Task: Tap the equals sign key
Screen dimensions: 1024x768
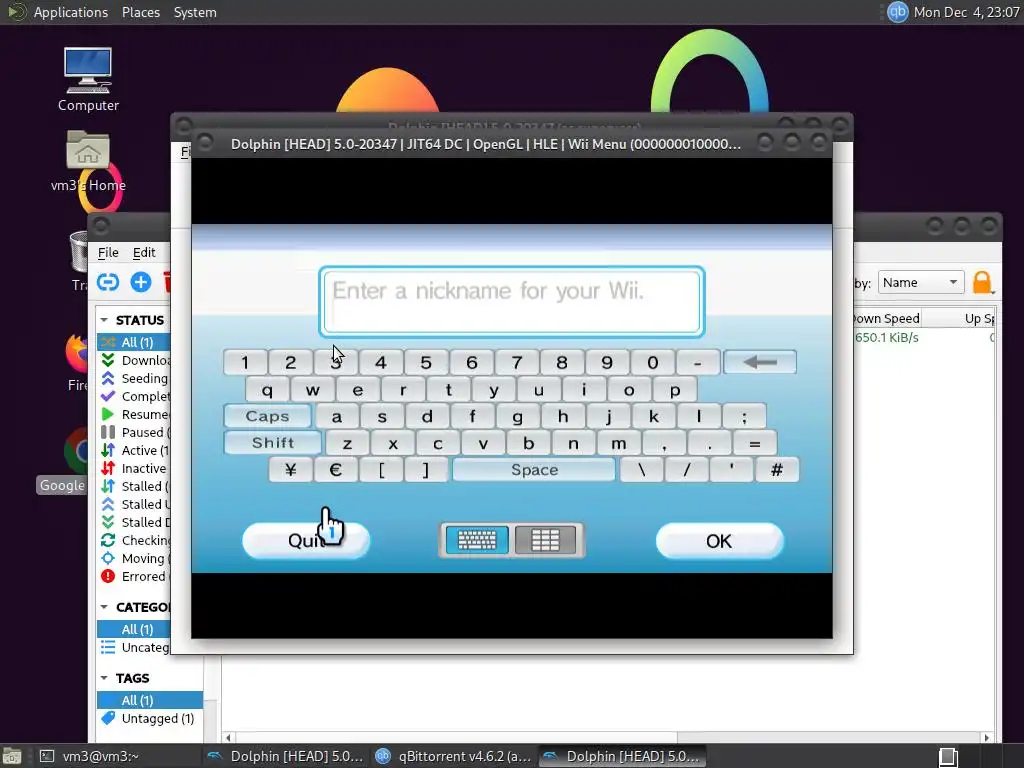Action: click(x=754, y=443)
